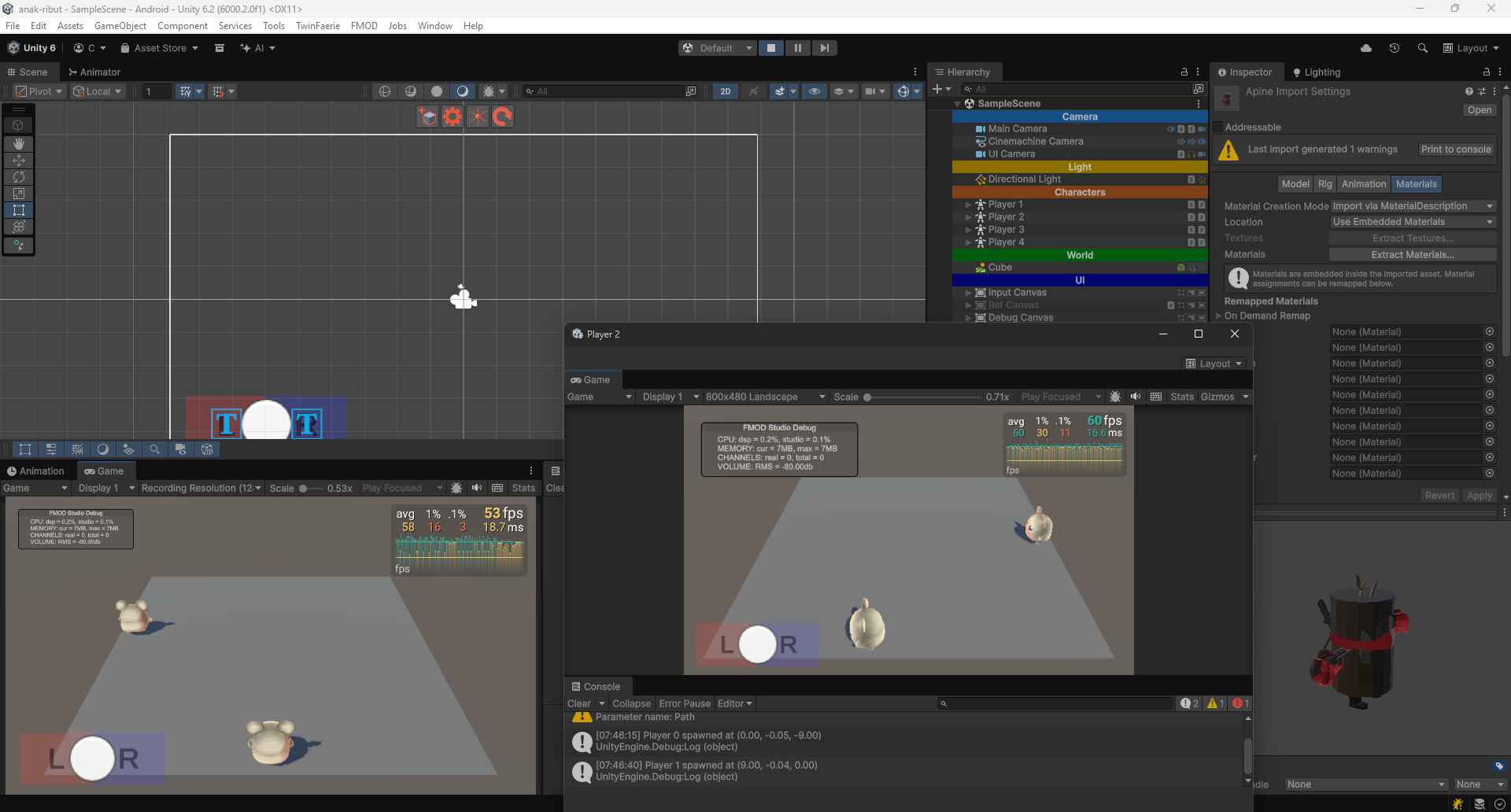Toggle error messages filter in Console
1511x812 pixels.
(x=1240, y=703)
